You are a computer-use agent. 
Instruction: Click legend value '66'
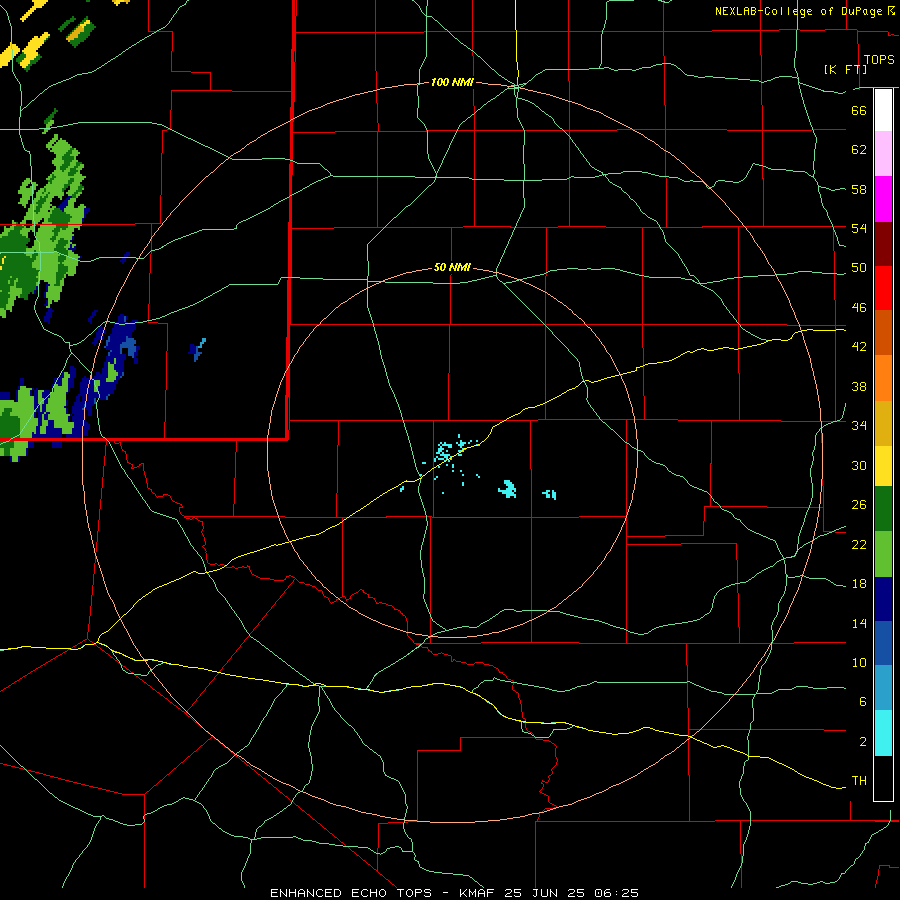click(859, 110)
